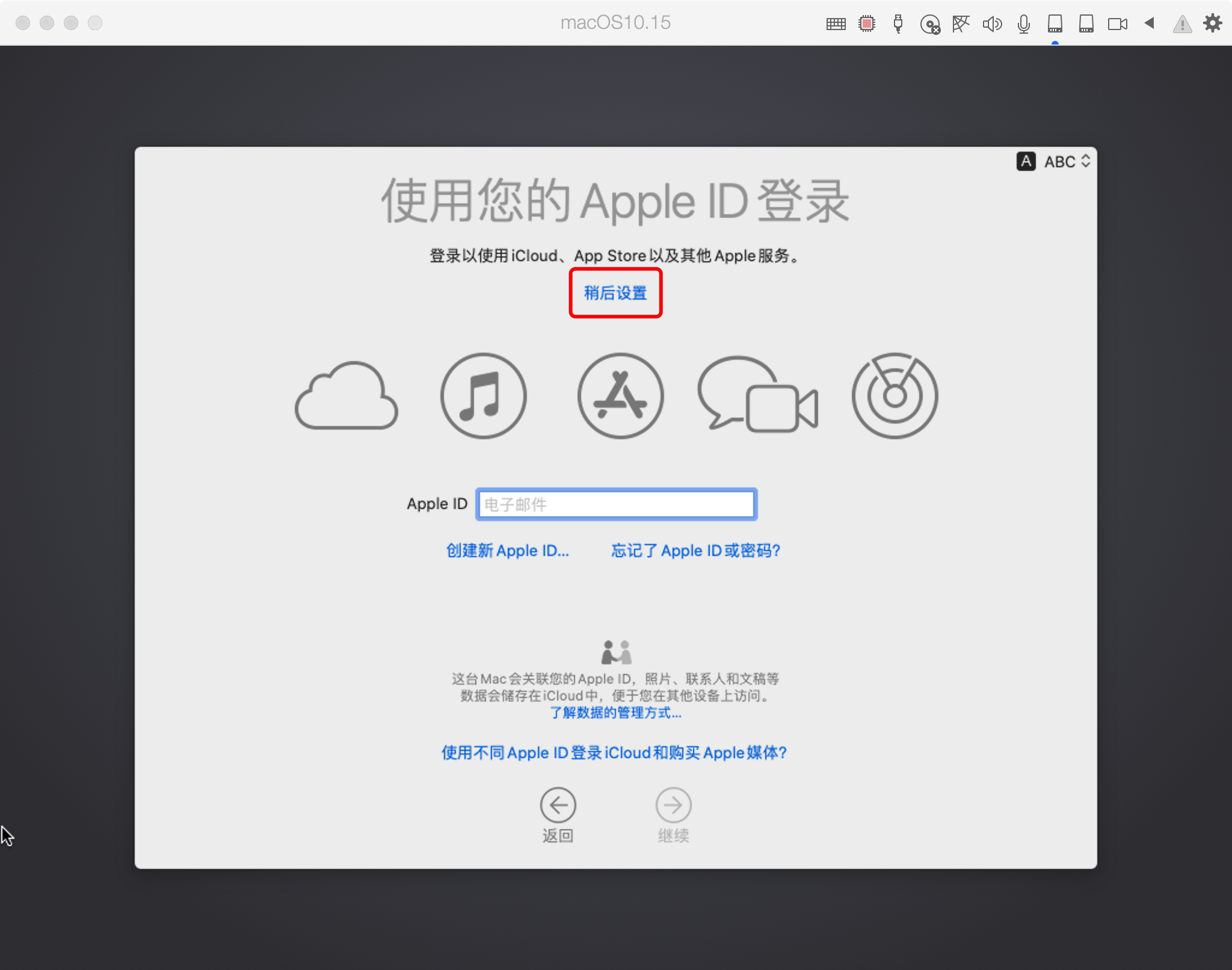The image size is (1232, 970).
Task: Click the 稍后设置 link
Action: 615,293
